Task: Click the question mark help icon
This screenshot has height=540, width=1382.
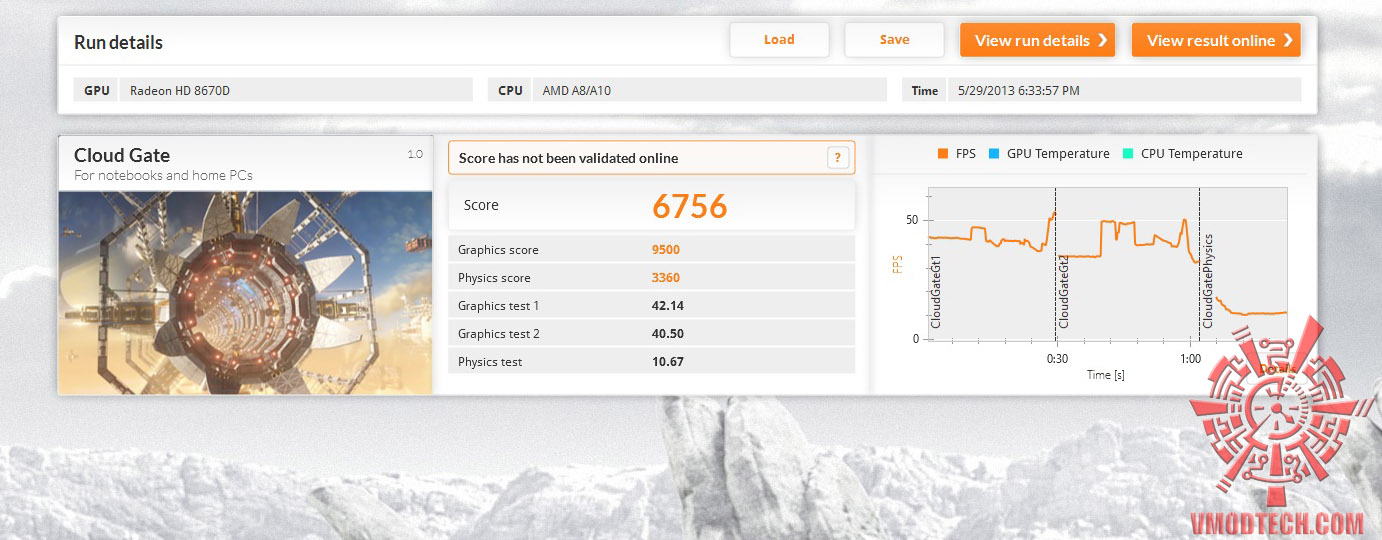Action: point(839,158)
